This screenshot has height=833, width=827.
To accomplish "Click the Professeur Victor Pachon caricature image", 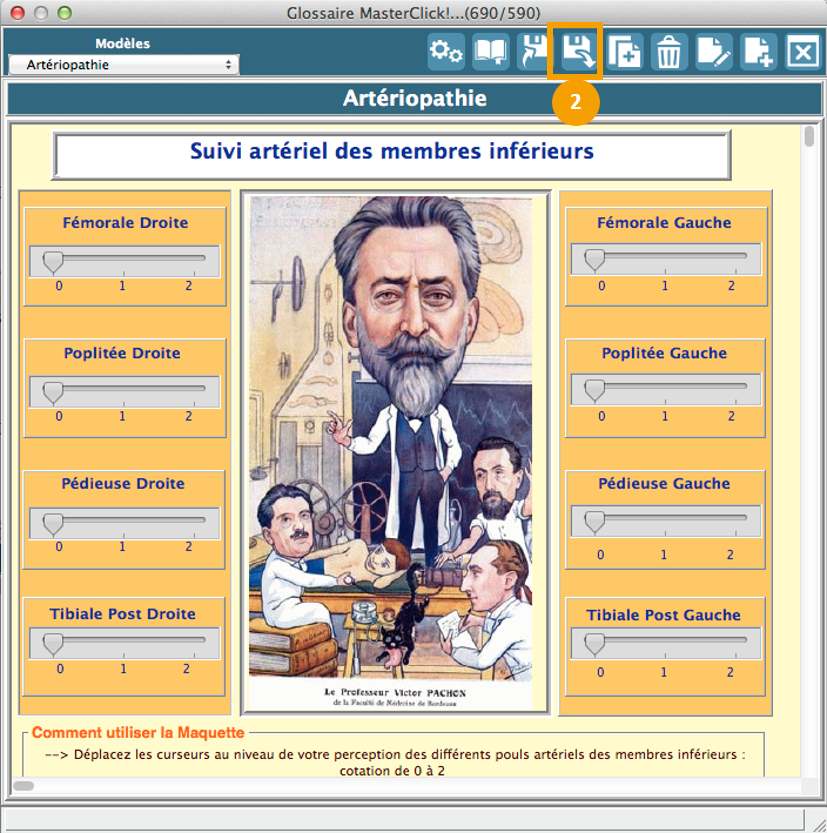I will (x=396, y=450).
